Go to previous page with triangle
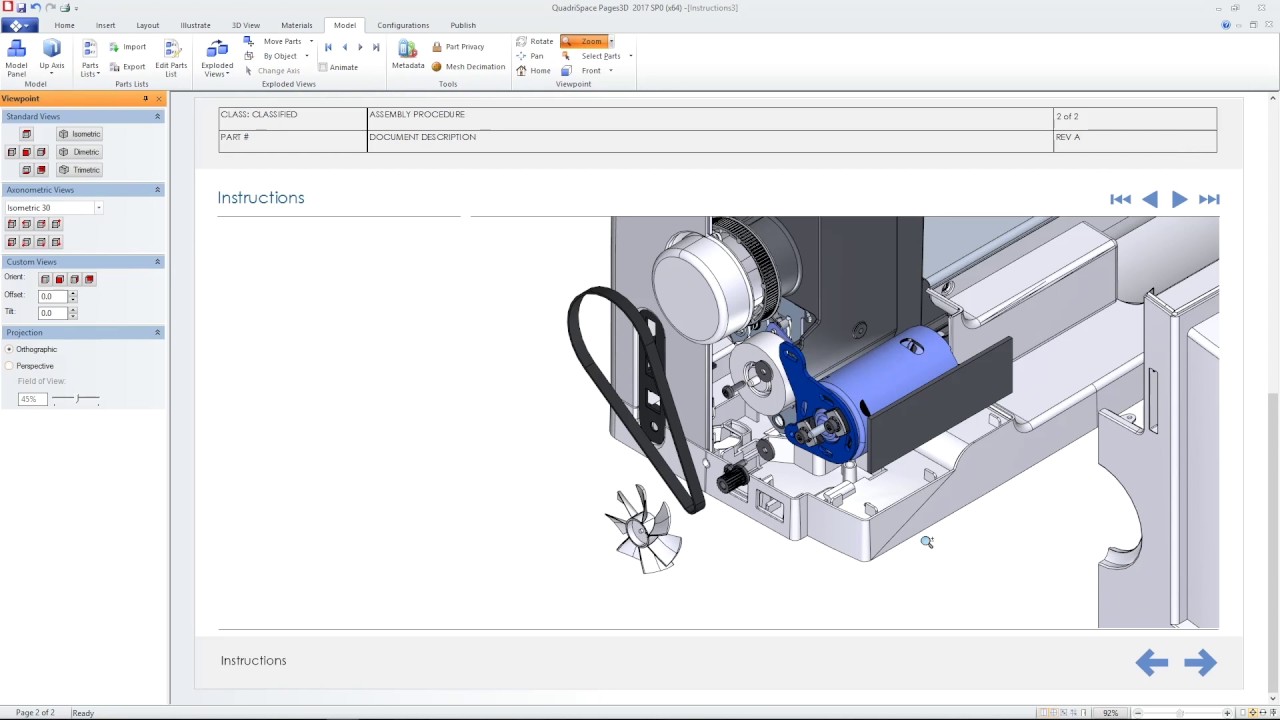 click(1150, 199)
